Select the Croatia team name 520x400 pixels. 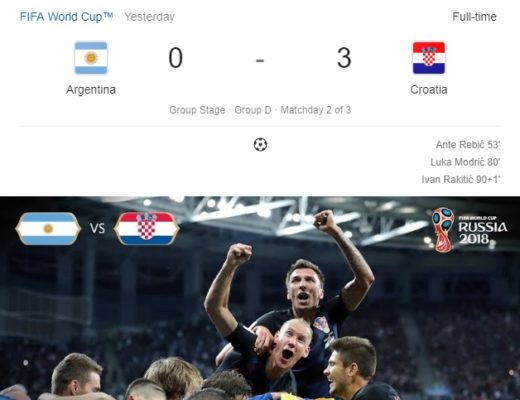click(429, 90)
